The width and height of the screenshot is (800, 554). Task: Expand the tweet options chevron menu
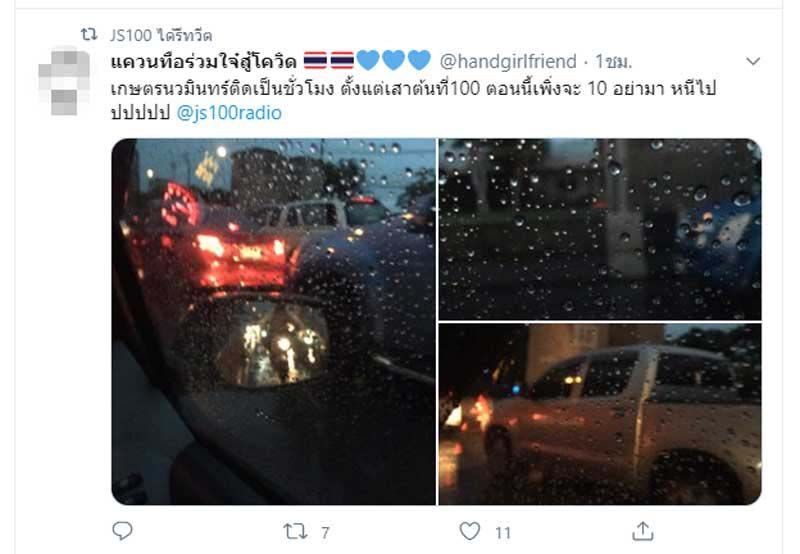click(x=753, y=61)
